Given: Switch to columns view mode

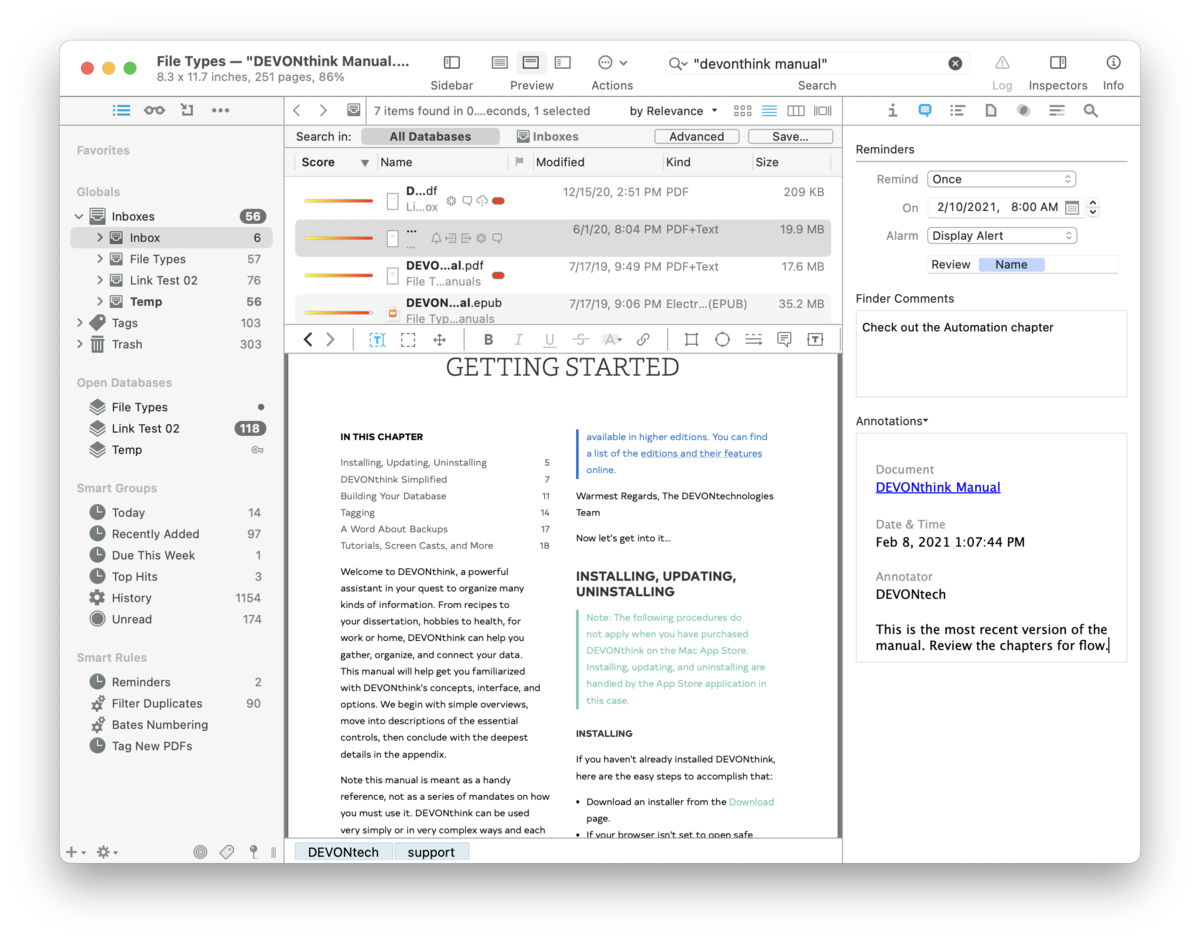Looking at the screenshot, I should 796,111.
